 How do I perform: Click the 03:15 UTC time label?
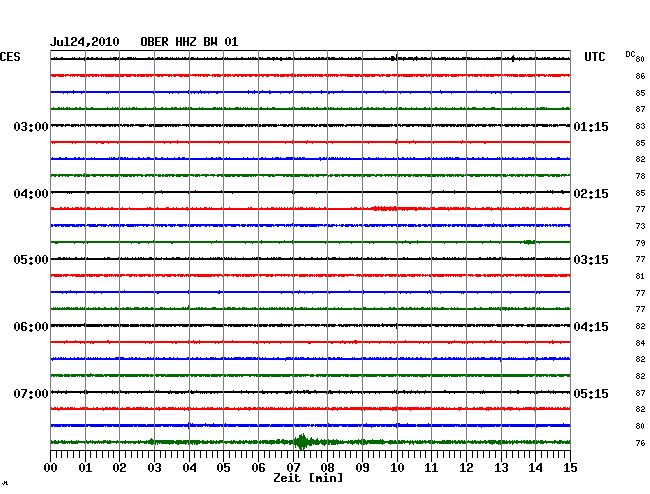[591, 260]
